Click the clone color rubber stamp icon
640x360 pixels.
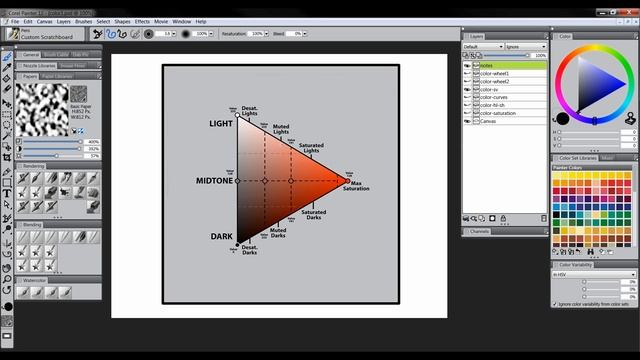[x=631, y=119]
